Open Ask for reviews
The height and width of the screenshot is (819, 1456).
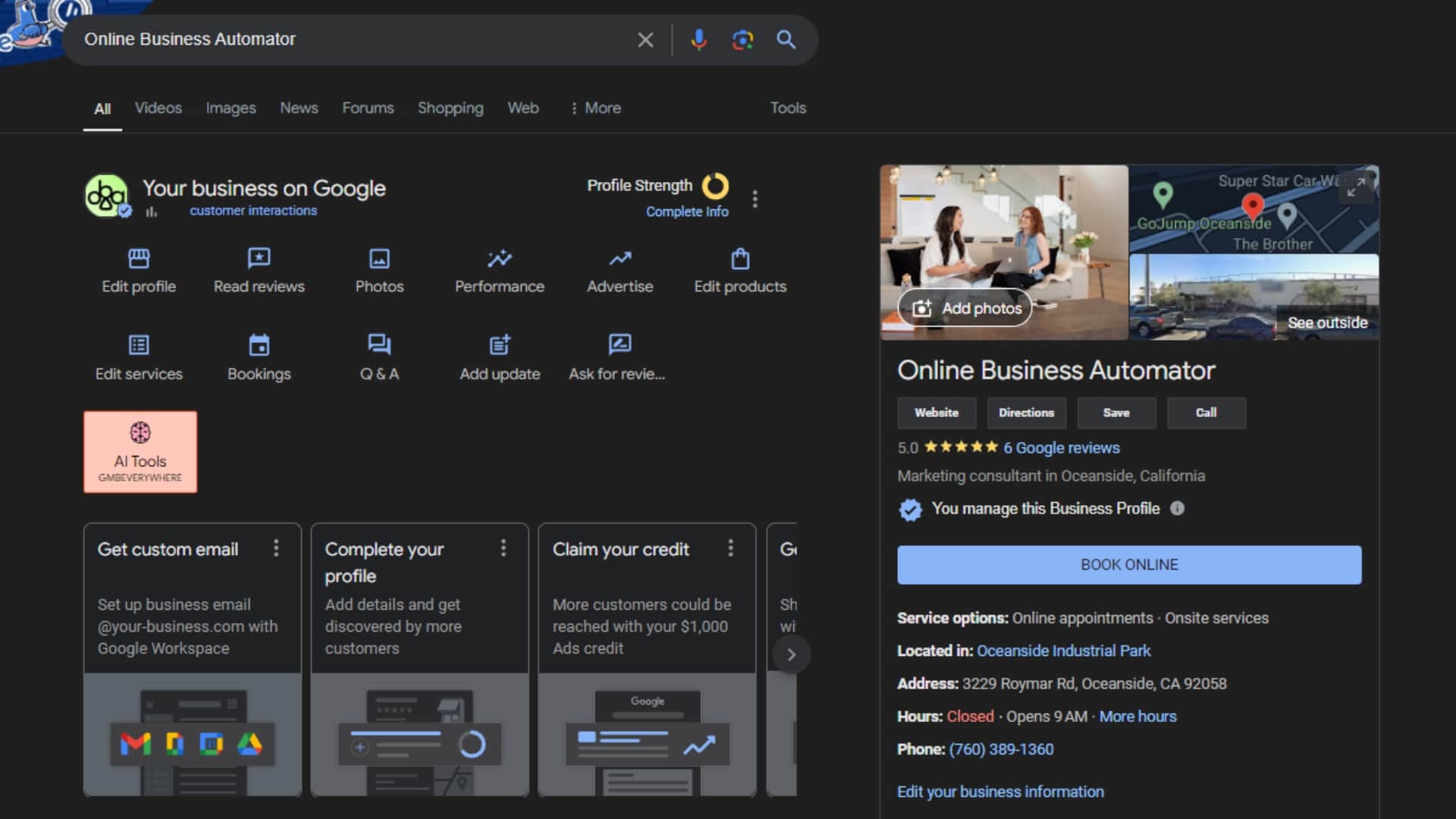617,358
